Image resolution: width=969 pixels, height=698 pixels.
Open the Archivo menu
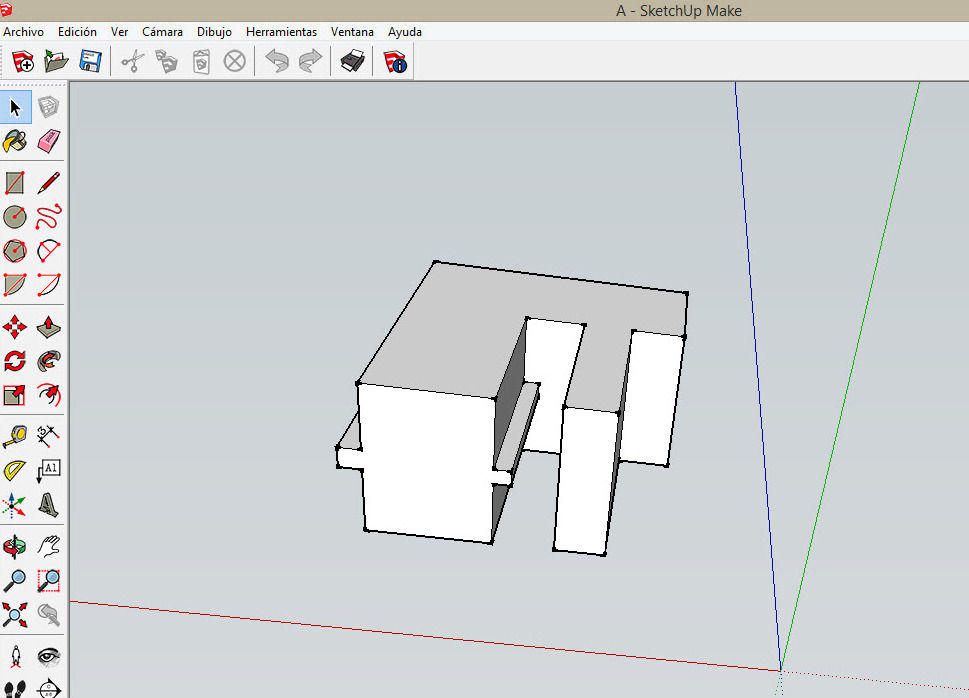pyautogui.click(x=23, y=32)
